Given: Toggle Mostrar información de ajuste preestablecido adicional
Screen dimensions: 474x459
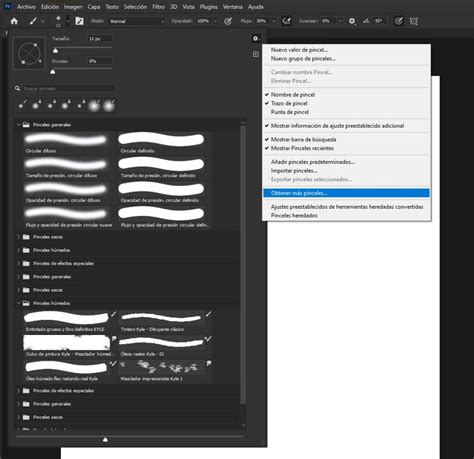Looking at the screenshot, I should (x=337, y=126).
